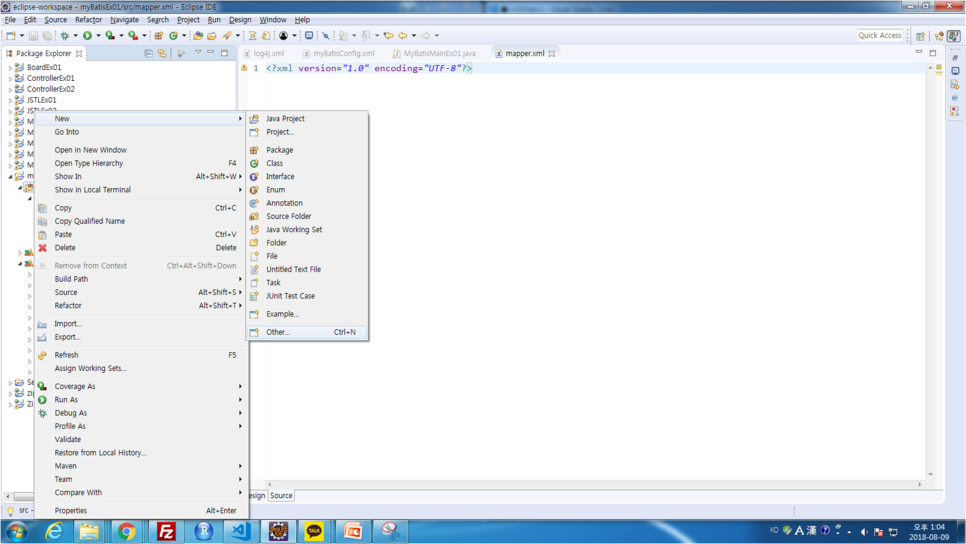The height and width of the screenshot is (544, 966).
Task: Choose Source Folder in New submenu
Action: (307, 216)
